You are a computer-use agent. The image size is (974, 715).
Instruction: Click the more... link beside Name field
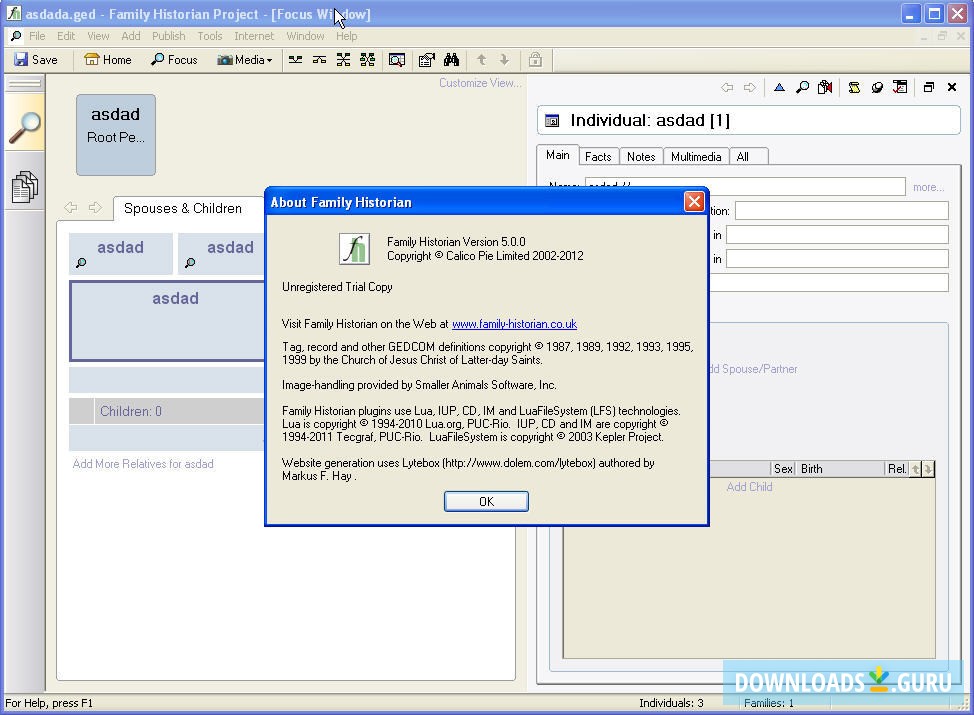click(x=928, y=187)
